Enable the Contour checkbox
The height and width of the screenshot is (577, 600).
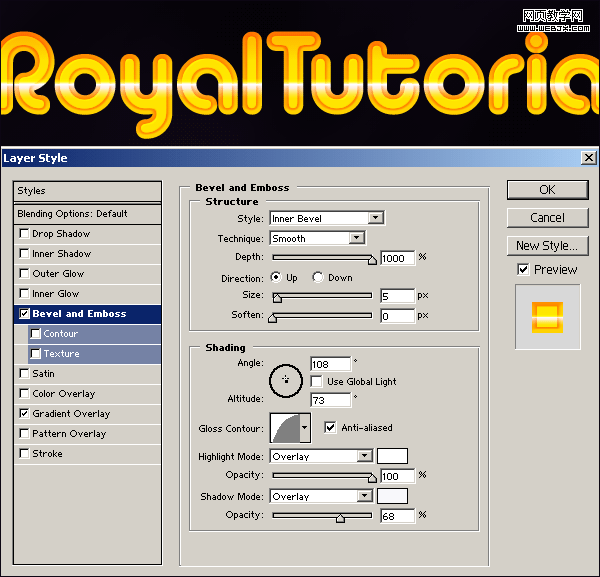point(36,334)
